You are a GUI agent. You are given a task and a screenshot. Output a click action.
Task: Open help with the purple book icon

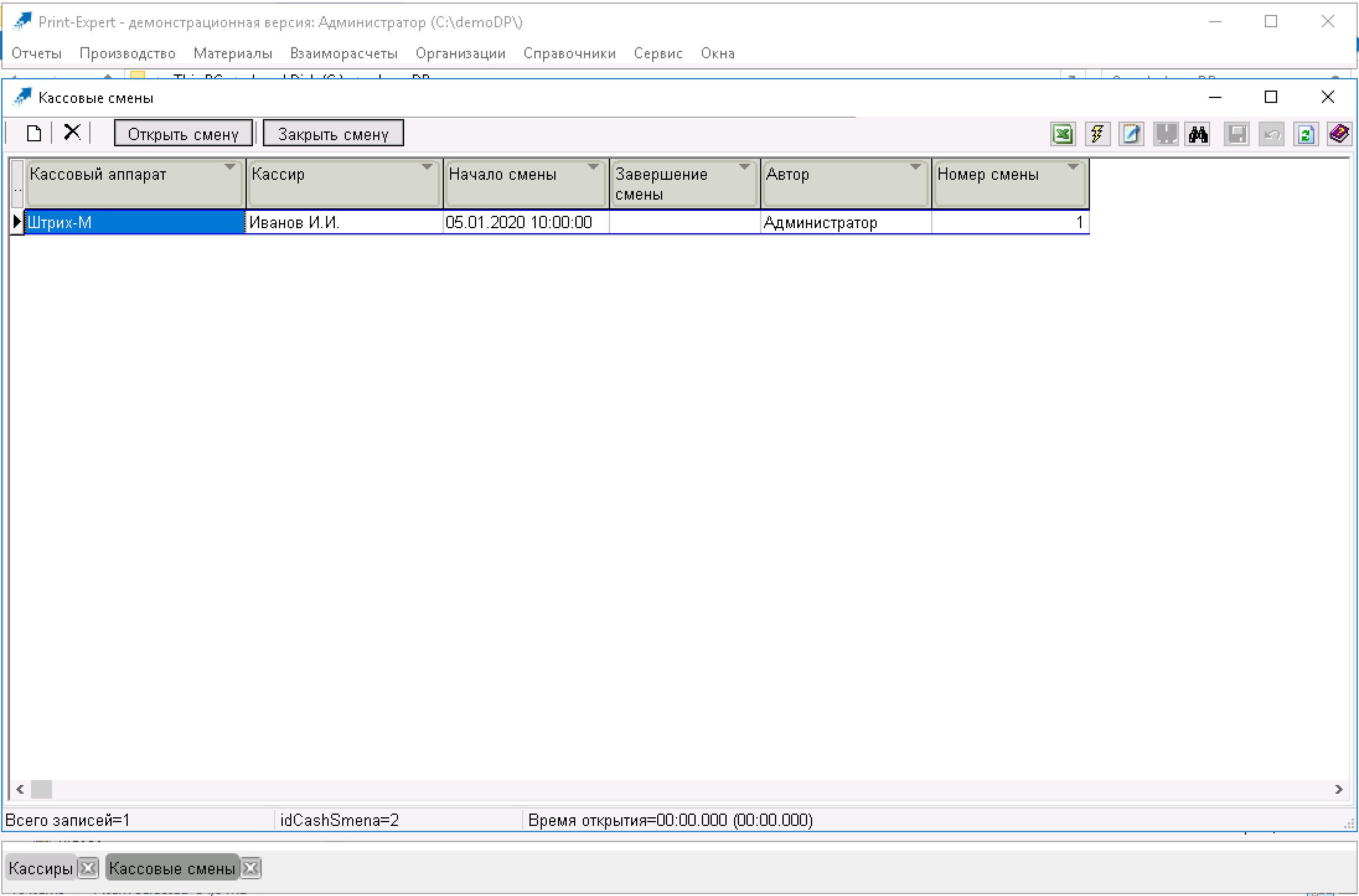pos(1339,134)
